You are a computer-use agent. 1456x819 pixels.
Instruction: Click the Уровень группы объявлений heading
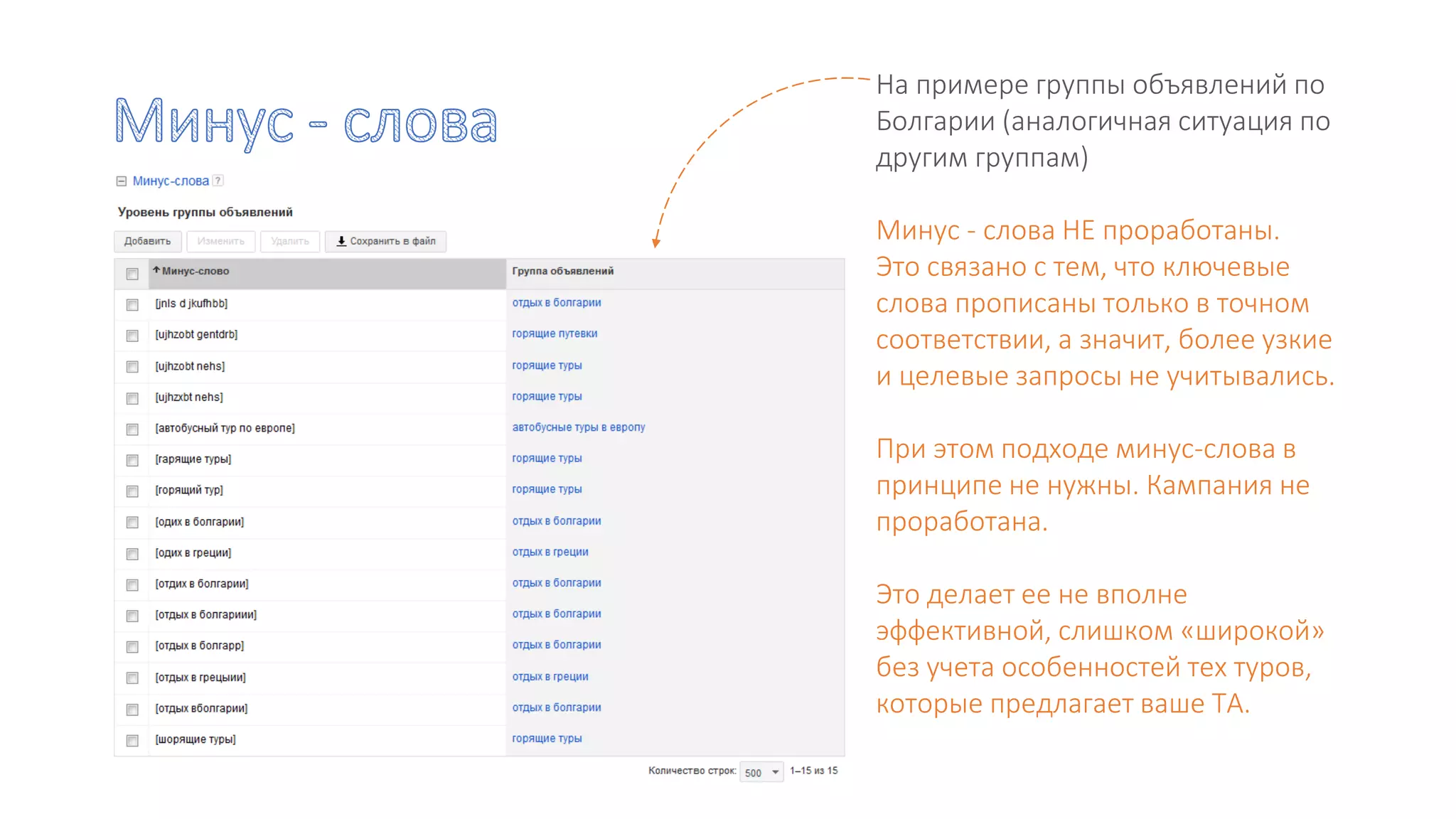(x=205, y=213)
